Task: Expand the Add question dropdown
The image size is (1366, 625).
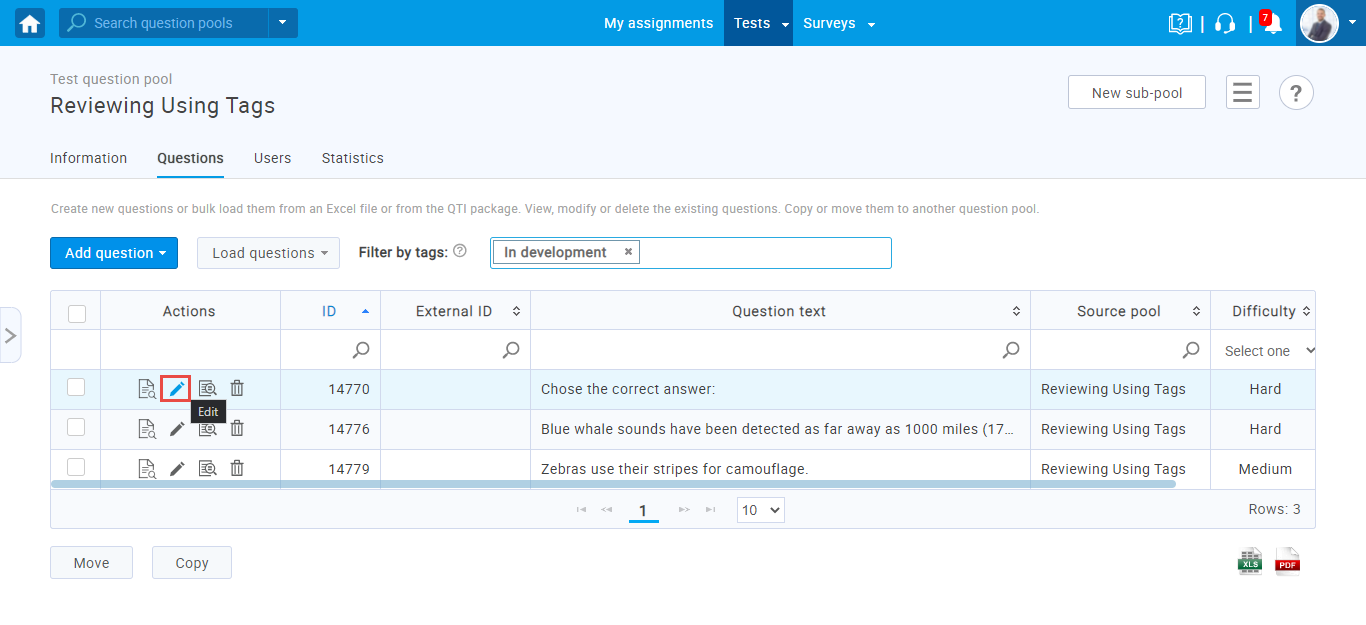Action: [114, 253]
